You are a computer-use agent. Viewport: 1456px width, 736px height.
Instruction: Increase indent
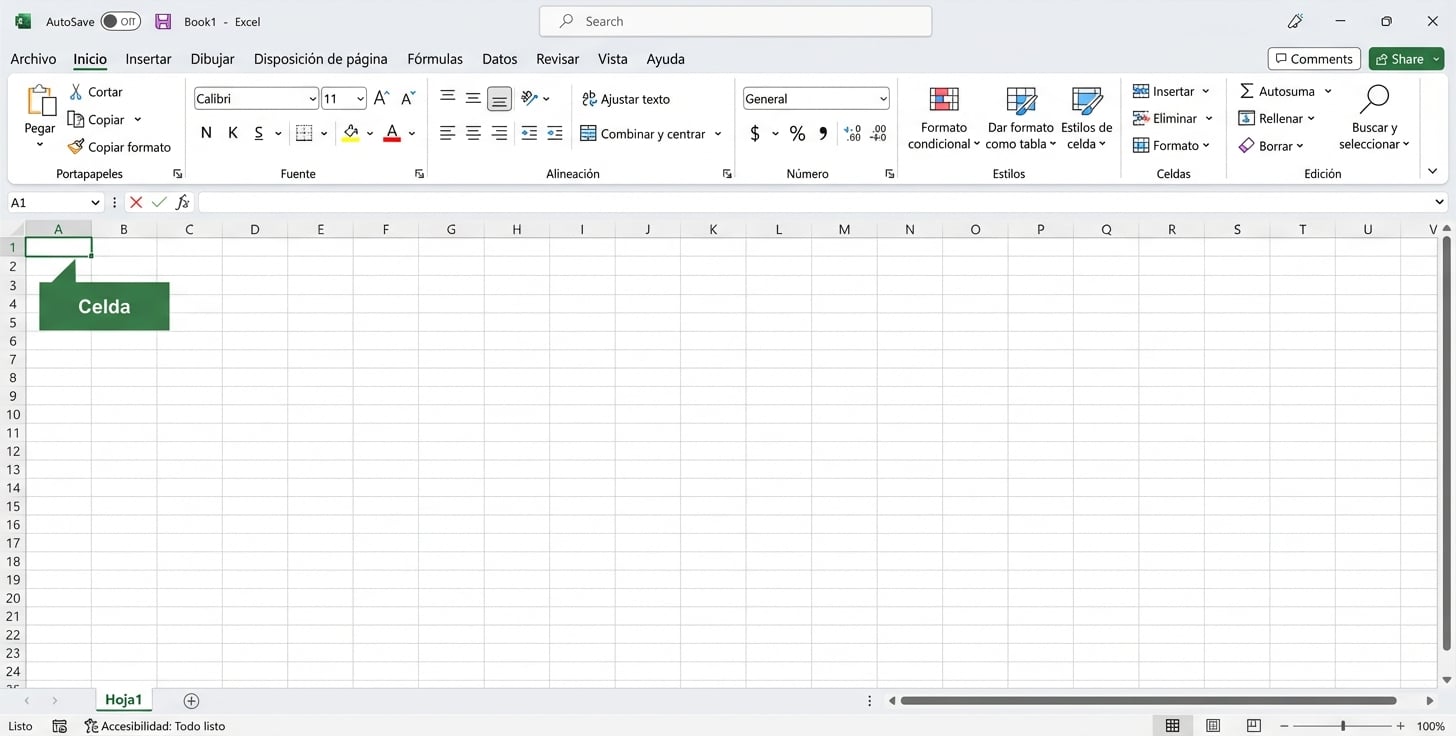tap(555, 133)
